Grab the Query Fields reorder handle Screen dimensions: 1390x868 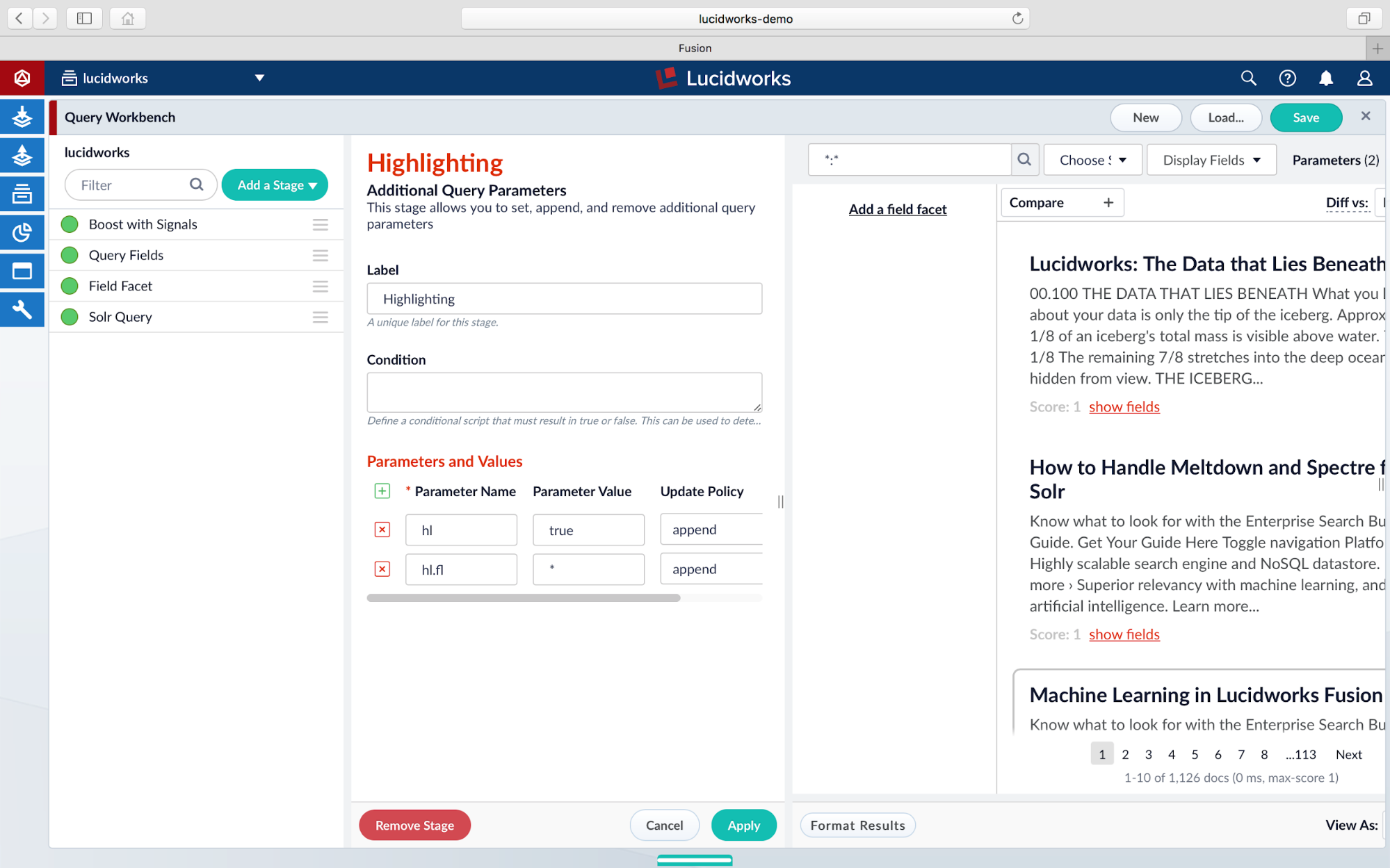[320, 255]
